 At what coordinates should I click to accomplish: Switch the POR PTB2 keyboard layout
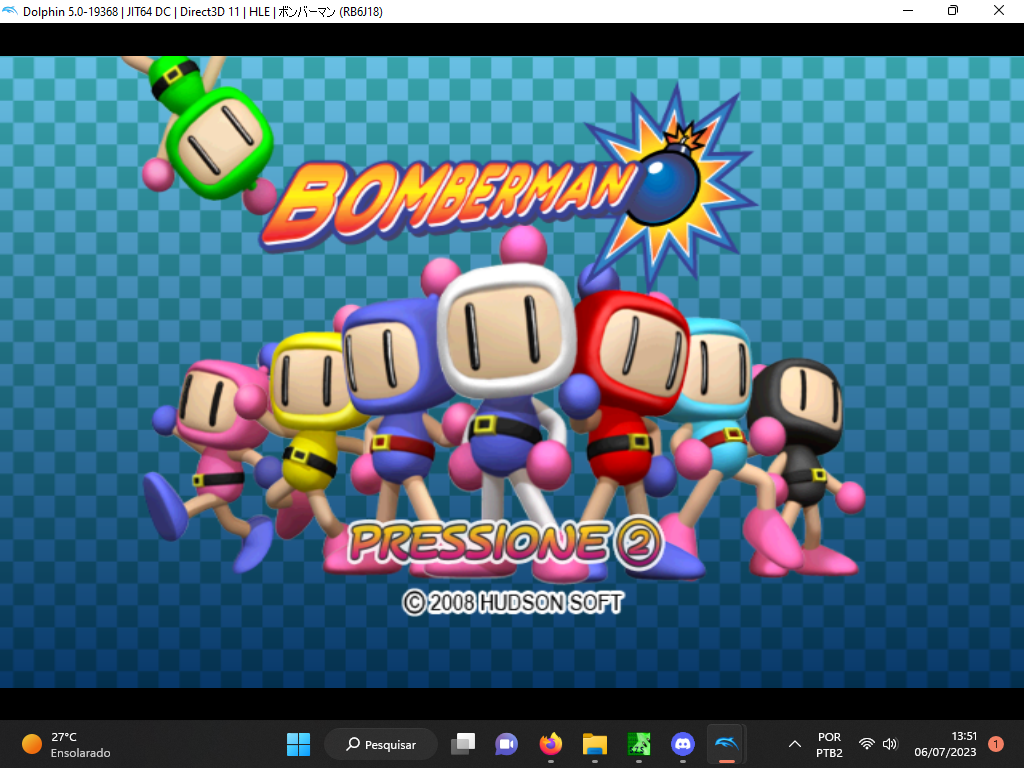coord(829,744)
